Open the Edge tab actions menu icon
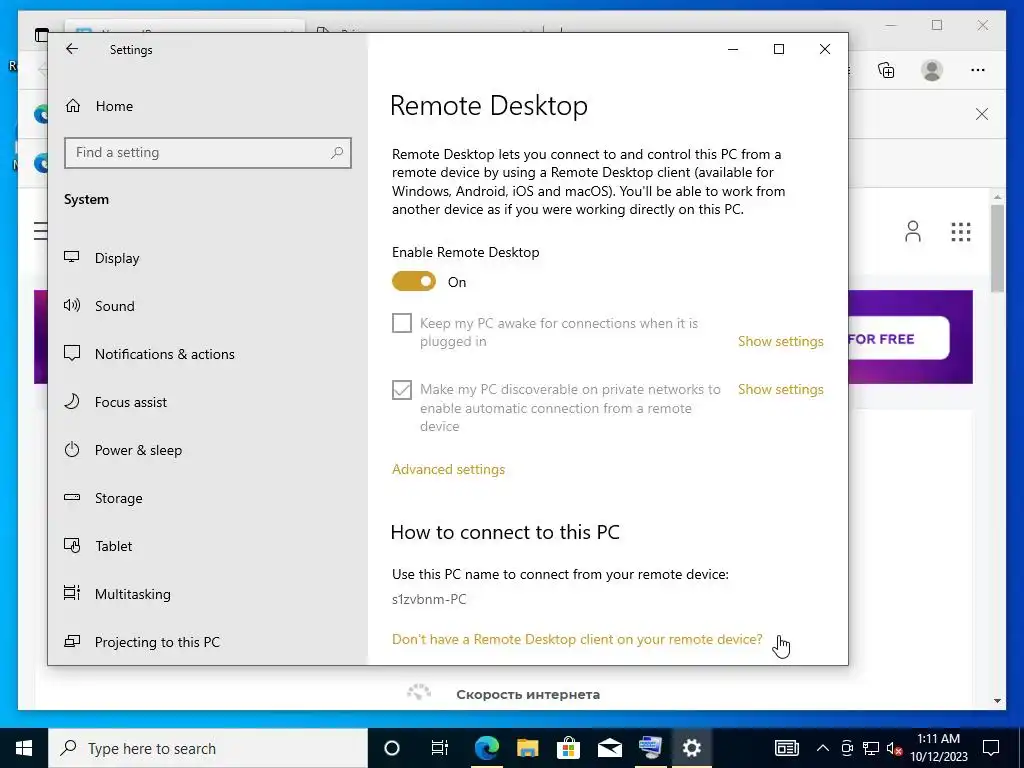This screenshot has height=768, width=1024. coord(42,35)
